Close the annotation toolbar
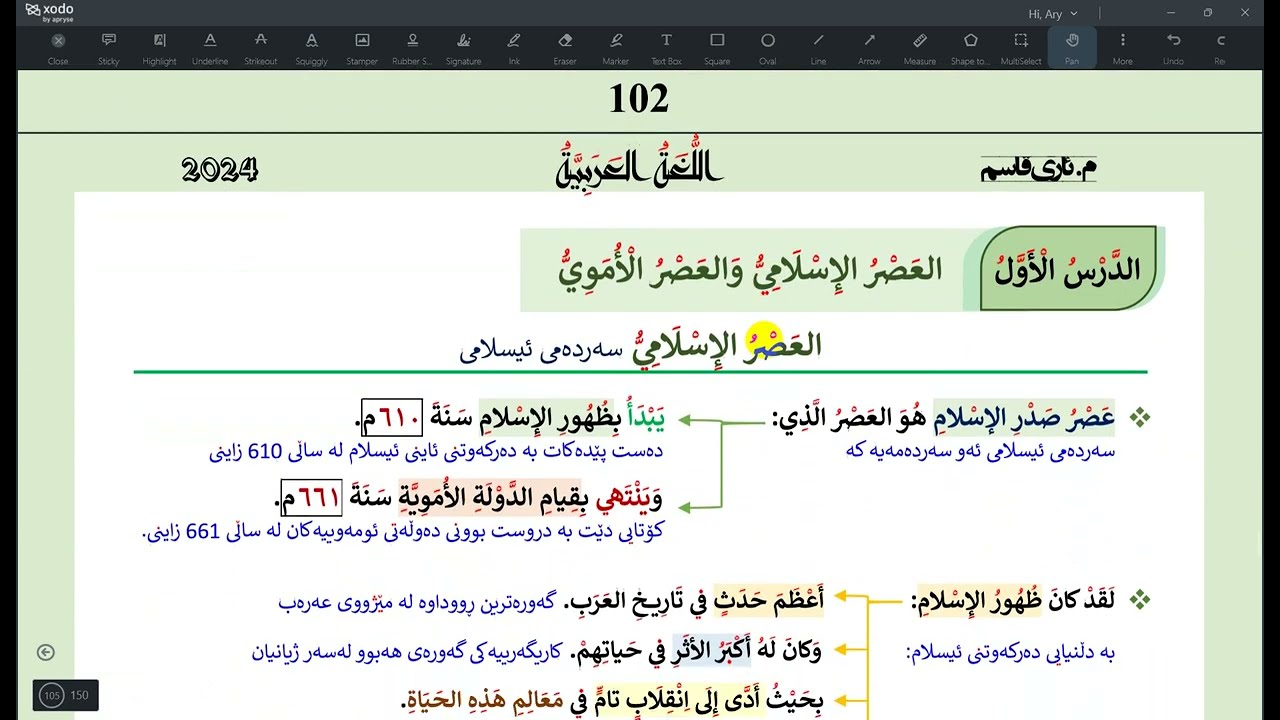The width and height of the screenshot is (1280, 720). [x=58, y=47]
